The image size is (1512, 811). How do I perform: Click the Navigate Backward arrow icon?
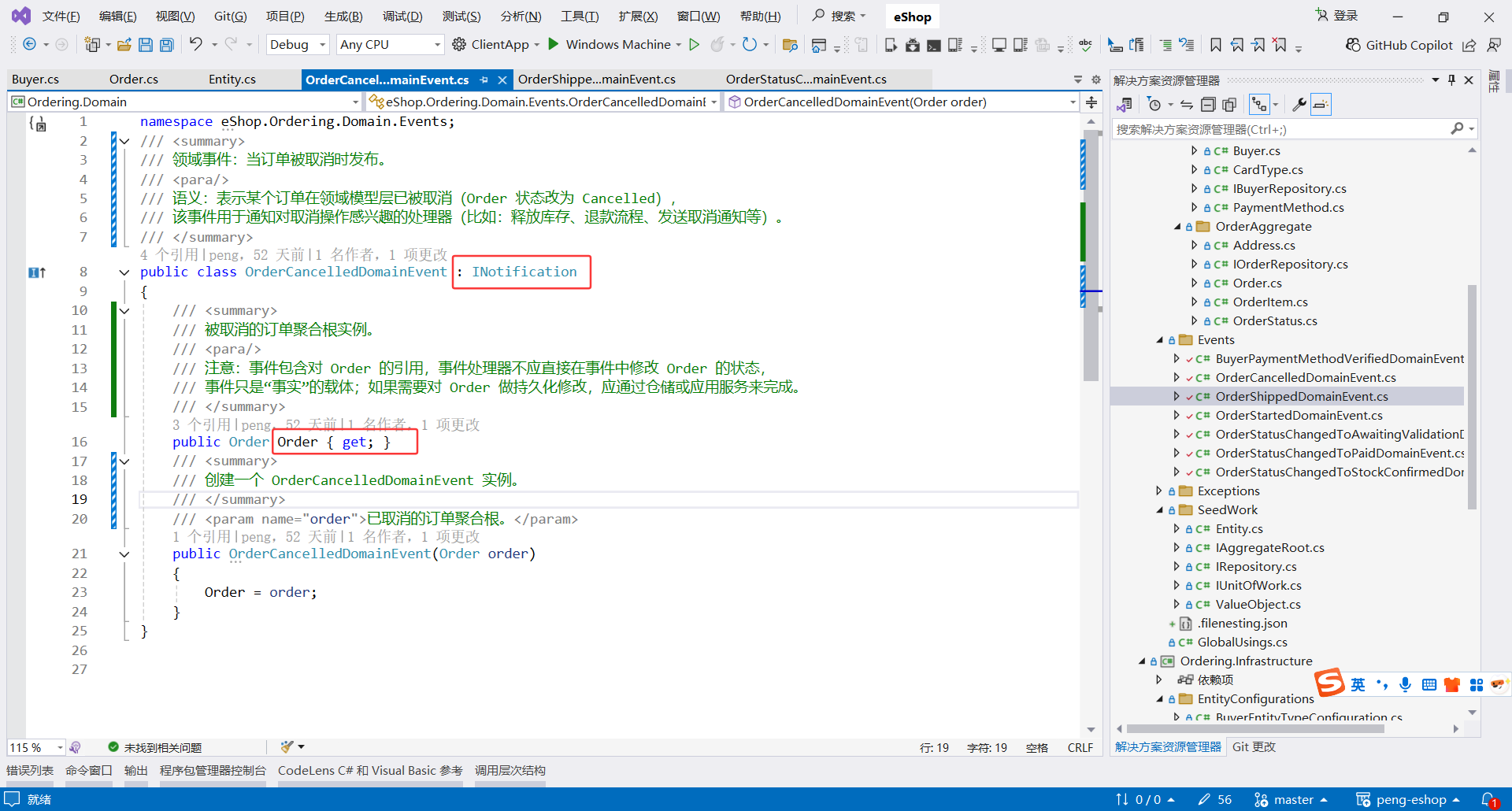click(29, 45)
